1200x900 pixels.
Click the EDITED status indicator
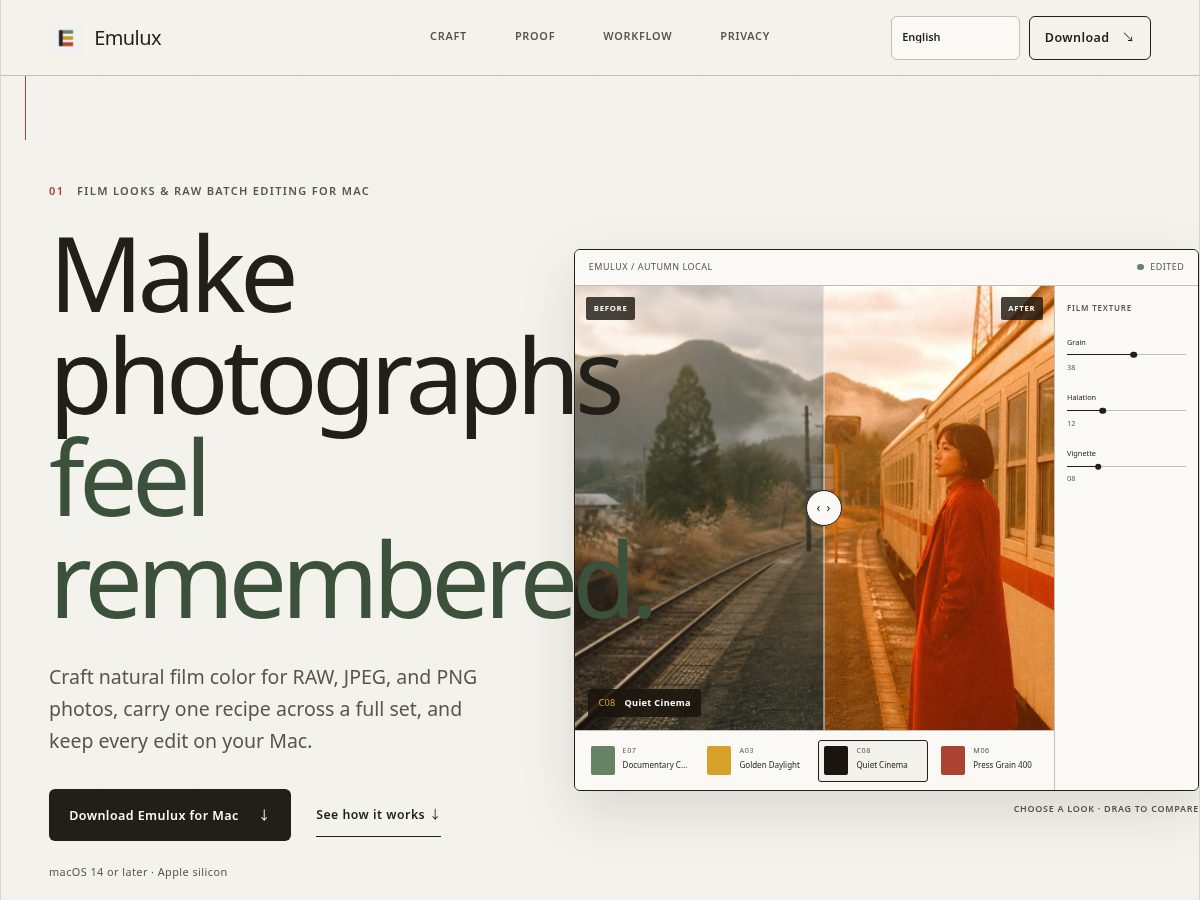1160,267
